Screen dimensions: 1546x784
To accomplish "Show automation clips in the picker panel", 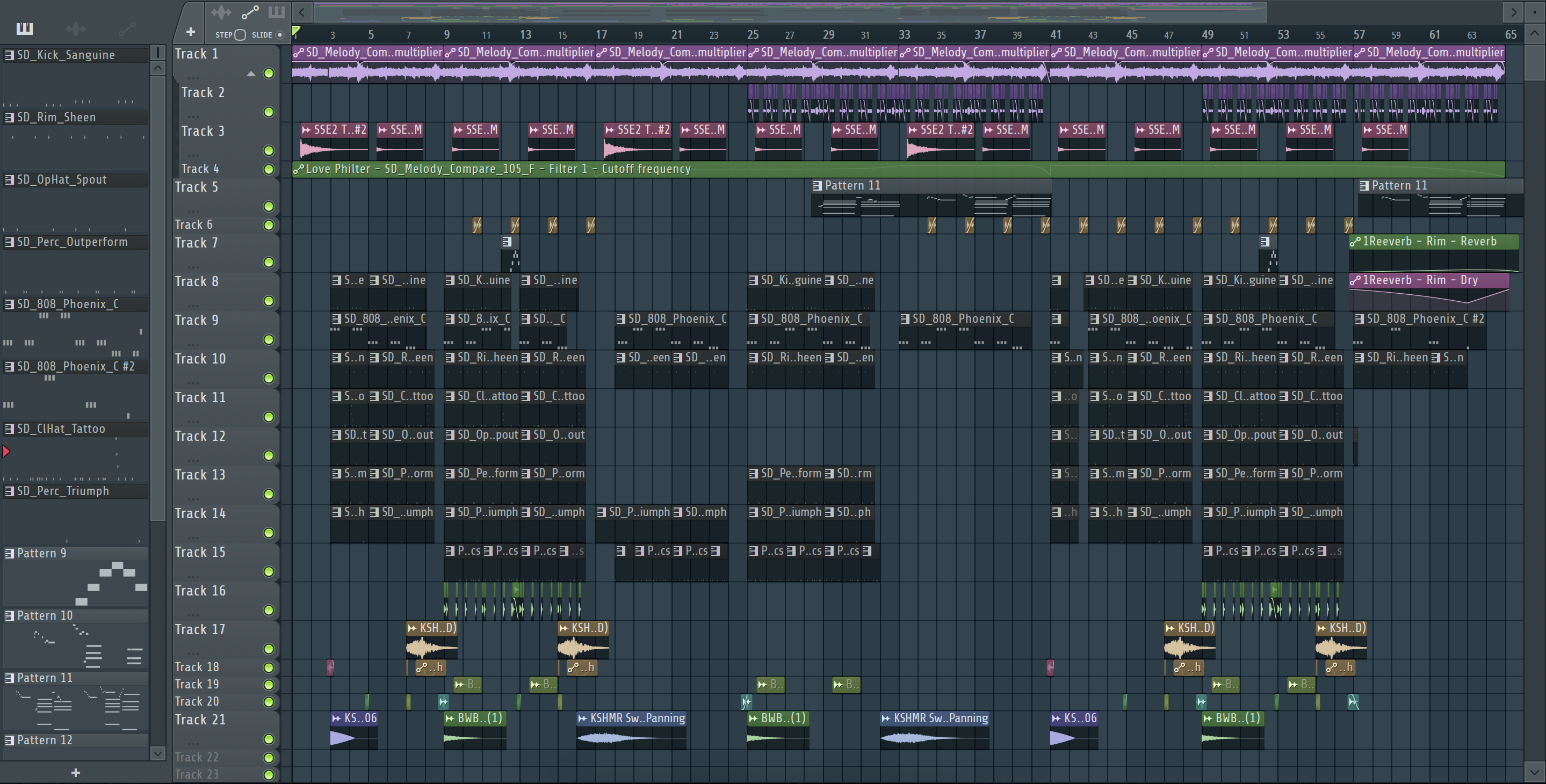I will (127, 28).
